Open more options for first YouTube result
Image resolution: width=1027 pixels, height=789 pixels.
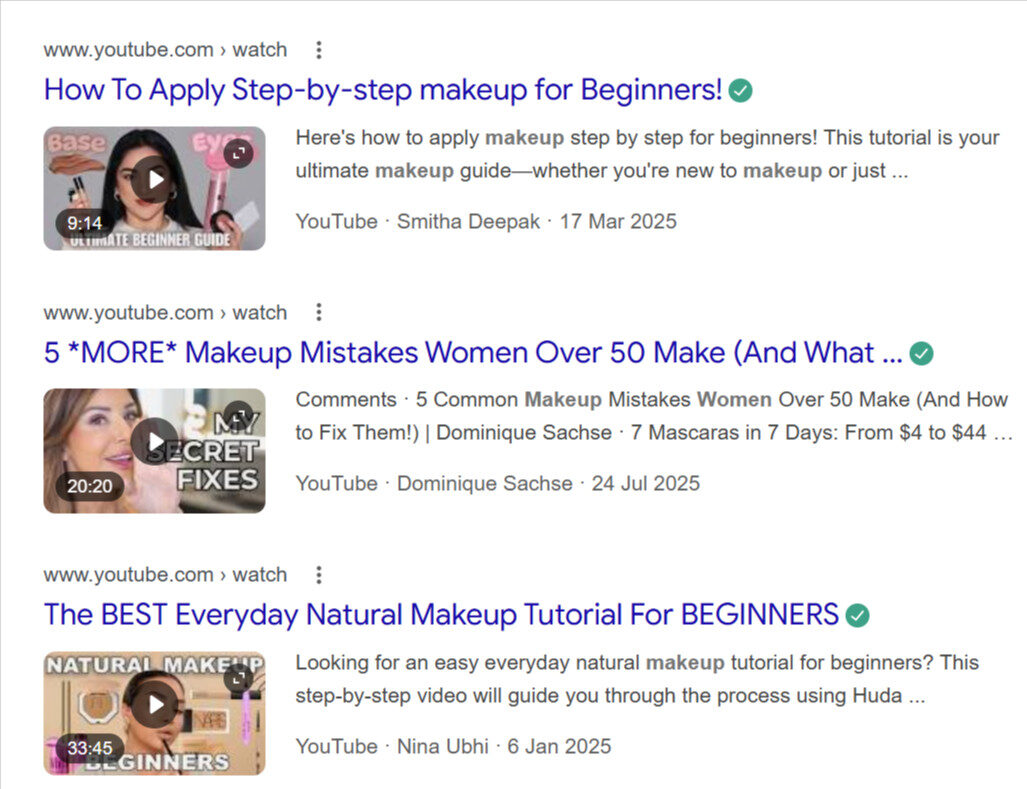(x=319, y=50)
